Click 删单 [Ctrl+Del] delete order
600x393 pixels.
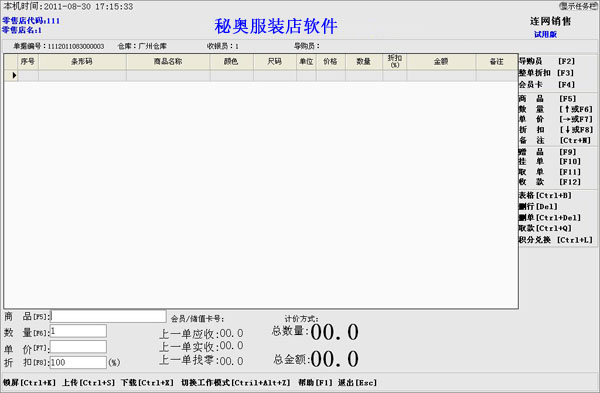pyautogui.click(x=549, y=217)
